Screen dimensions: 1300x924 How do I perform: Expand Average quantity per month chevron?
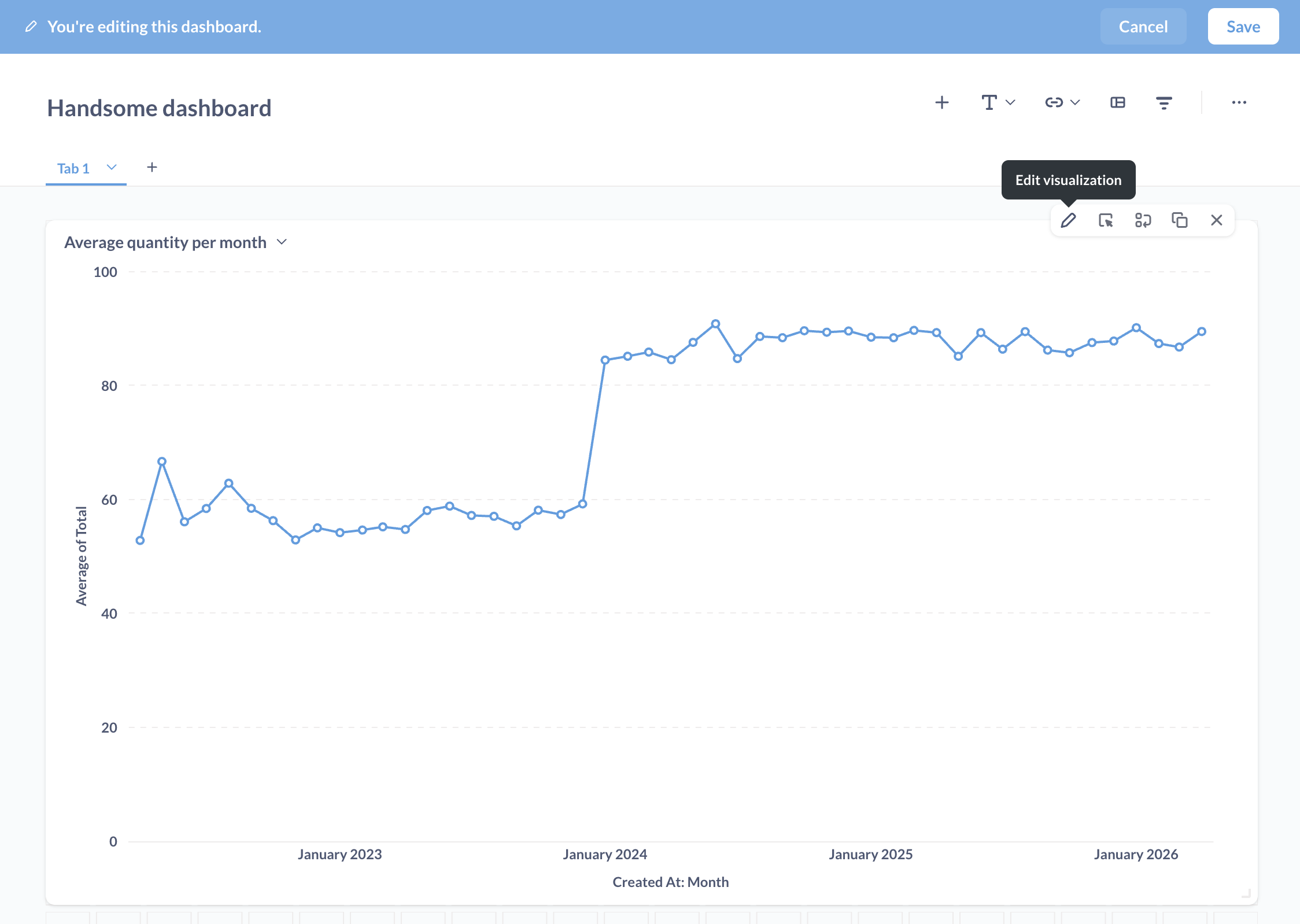(x=282, y=242)
